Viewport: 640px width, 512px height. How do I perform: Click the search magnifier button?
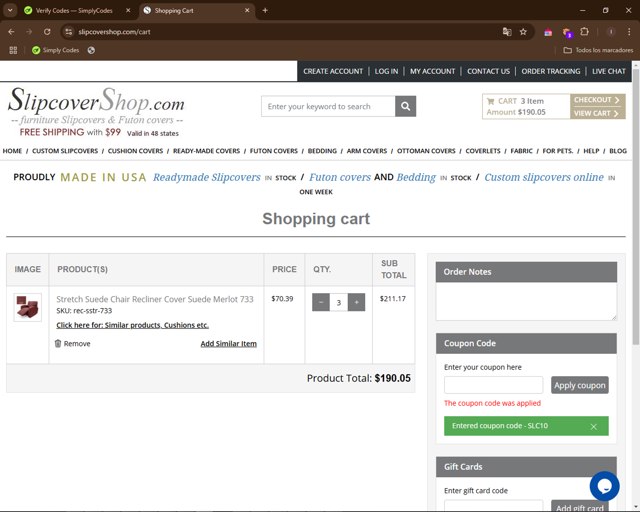point(405,106)
